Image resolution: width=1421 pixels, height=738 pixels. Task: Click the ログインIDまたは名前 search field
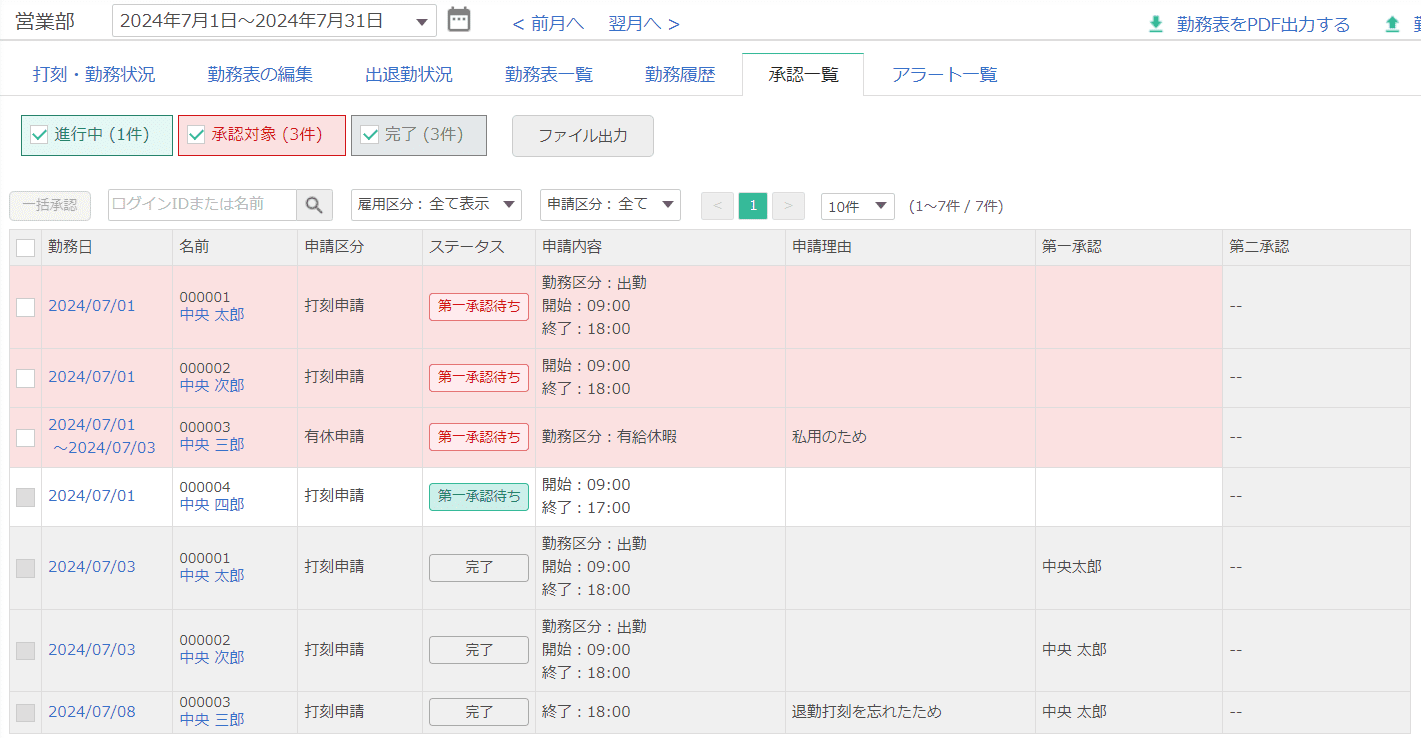click(203, 205)
